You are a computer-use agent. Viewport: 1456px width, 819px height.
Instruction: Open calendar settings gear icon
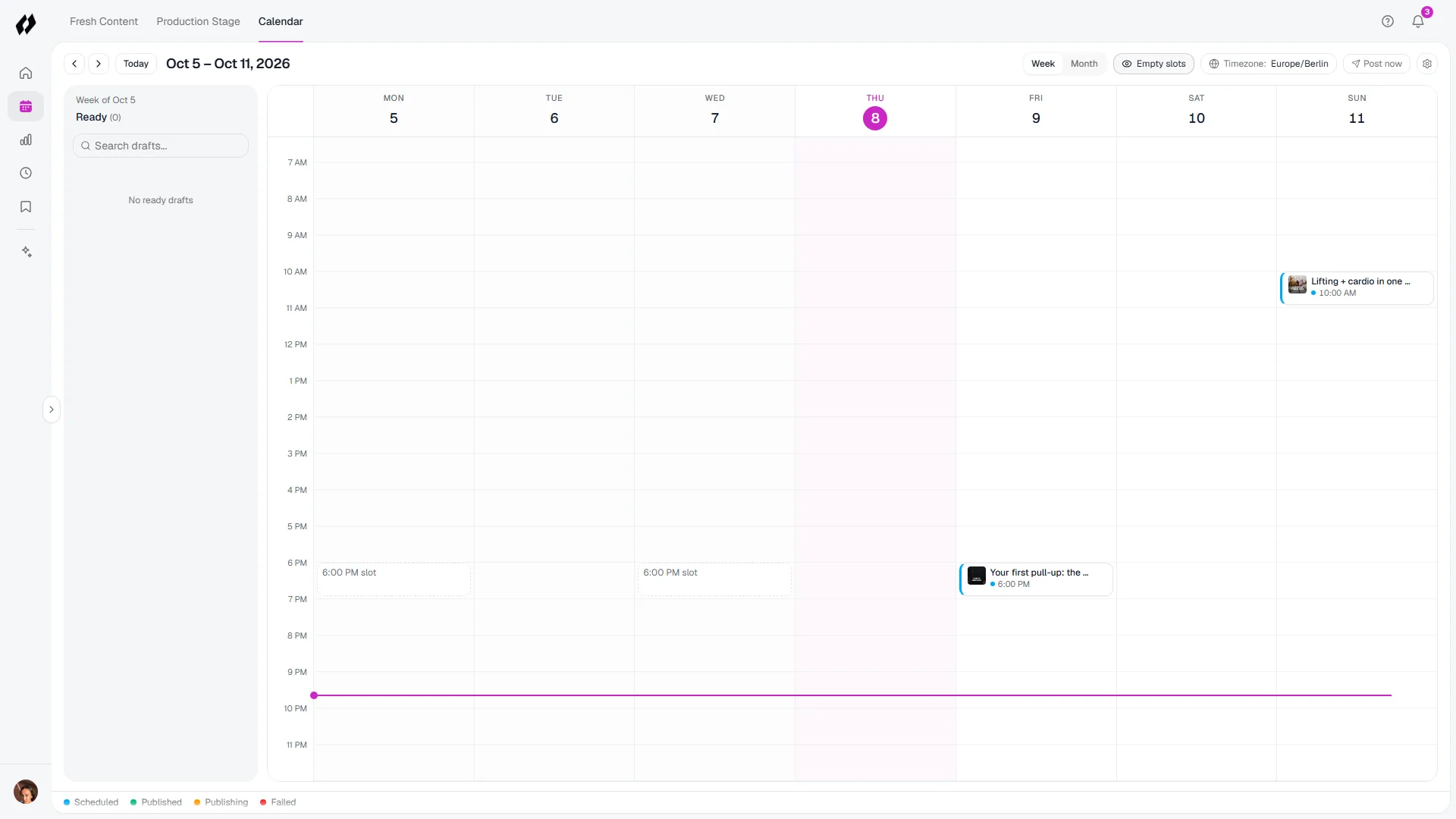click(1427, 64)
